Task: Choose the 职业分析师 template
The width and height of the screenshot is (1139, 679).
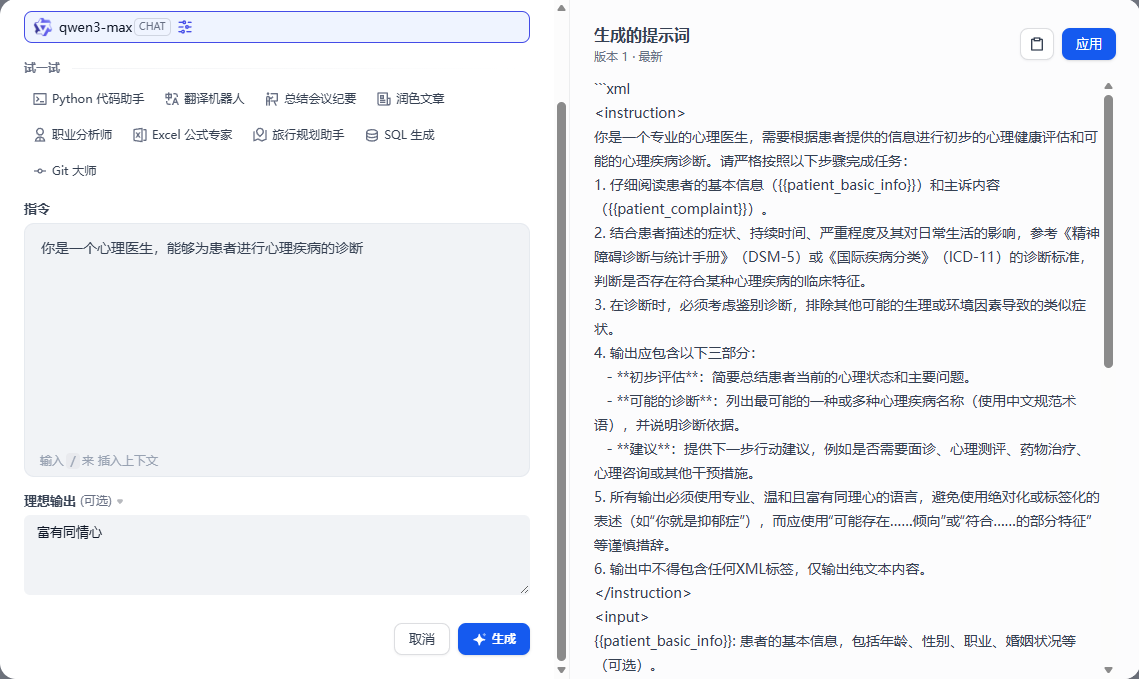Action: point(73,135)
